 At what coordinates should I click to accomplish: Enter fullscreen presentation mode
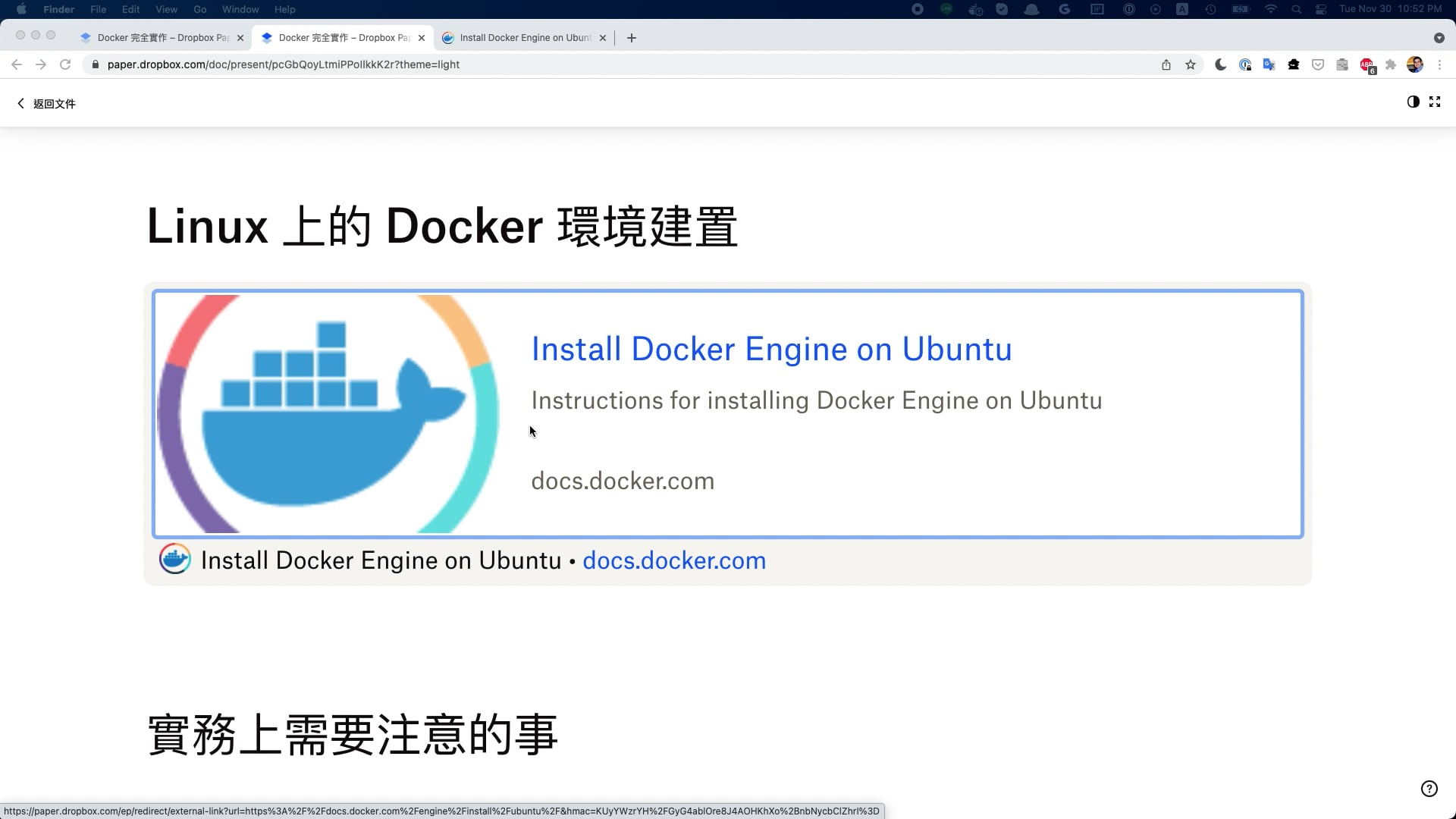[1436, 102]
